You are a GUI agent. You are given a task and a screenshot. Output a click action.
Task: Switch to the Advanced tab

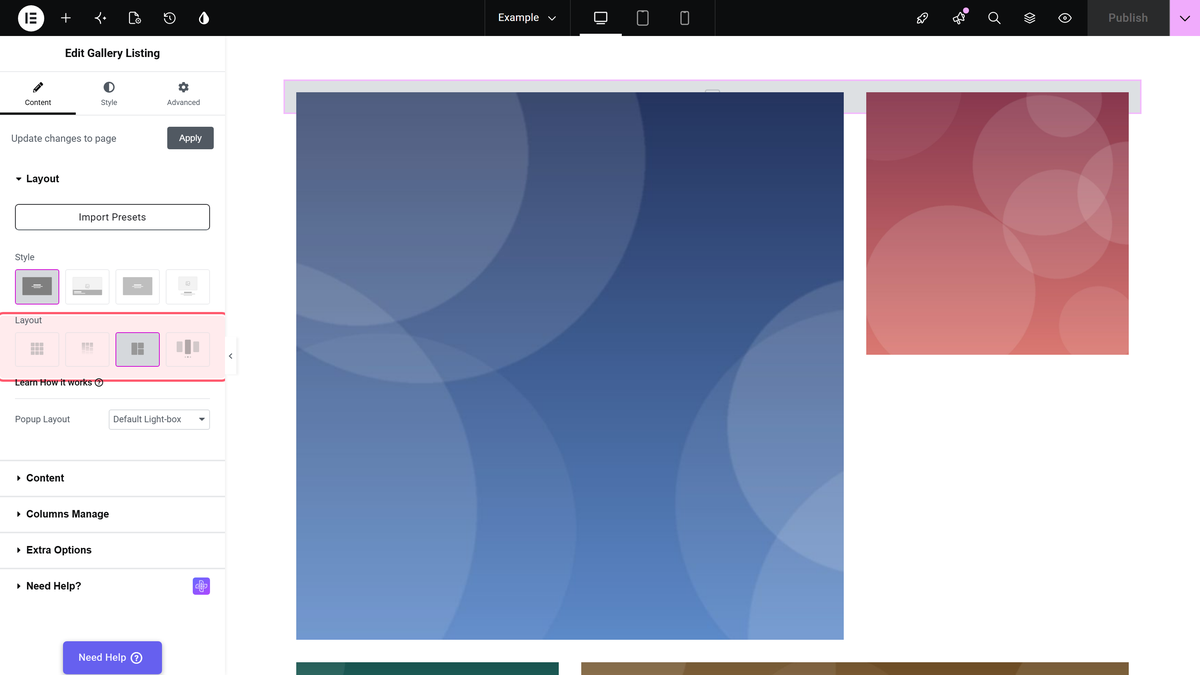click(183, 94)
